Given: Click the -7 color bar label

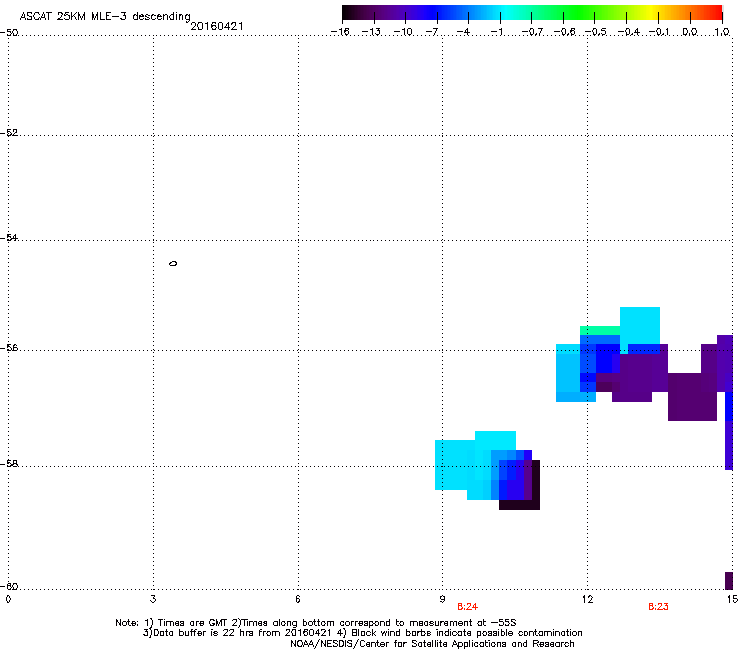Looking at the screenshot, I should (x=432, y=32).
